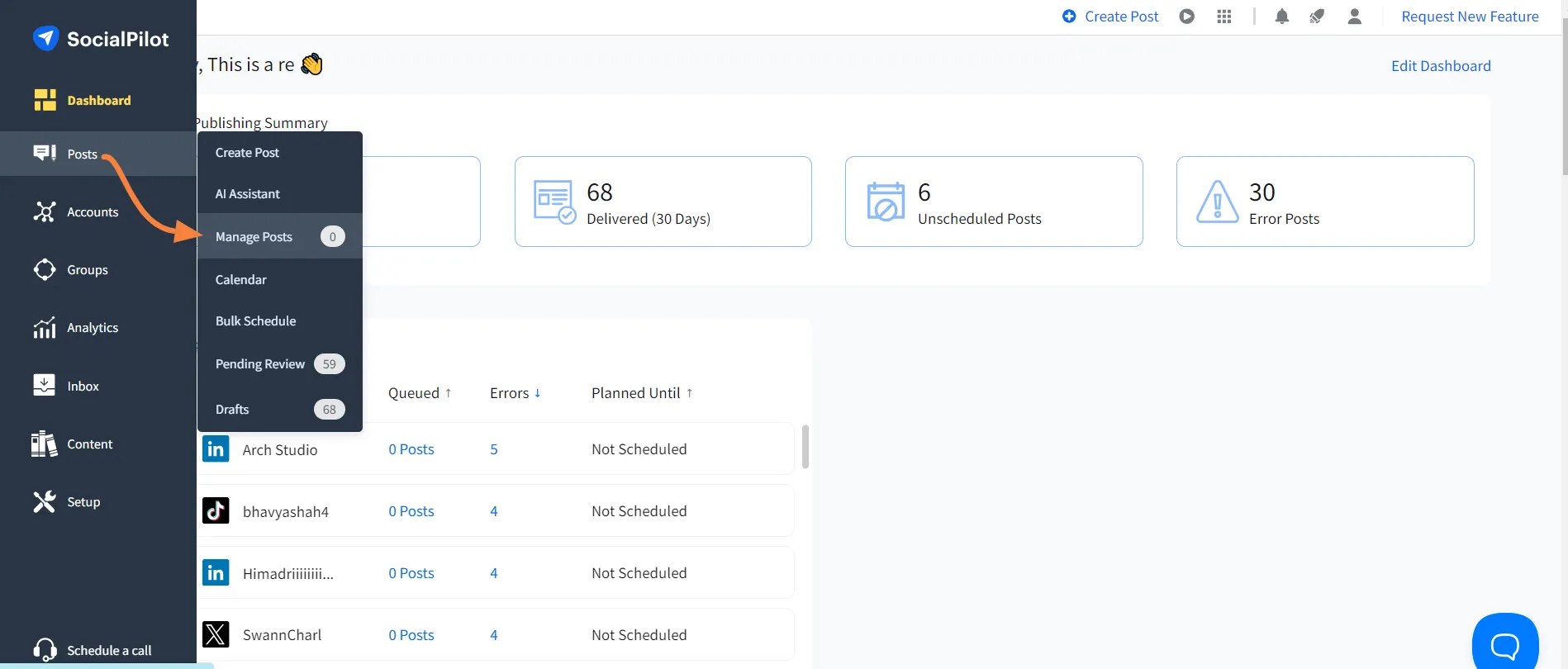Open the 30 Error Posts card

tap(1325, 202)
